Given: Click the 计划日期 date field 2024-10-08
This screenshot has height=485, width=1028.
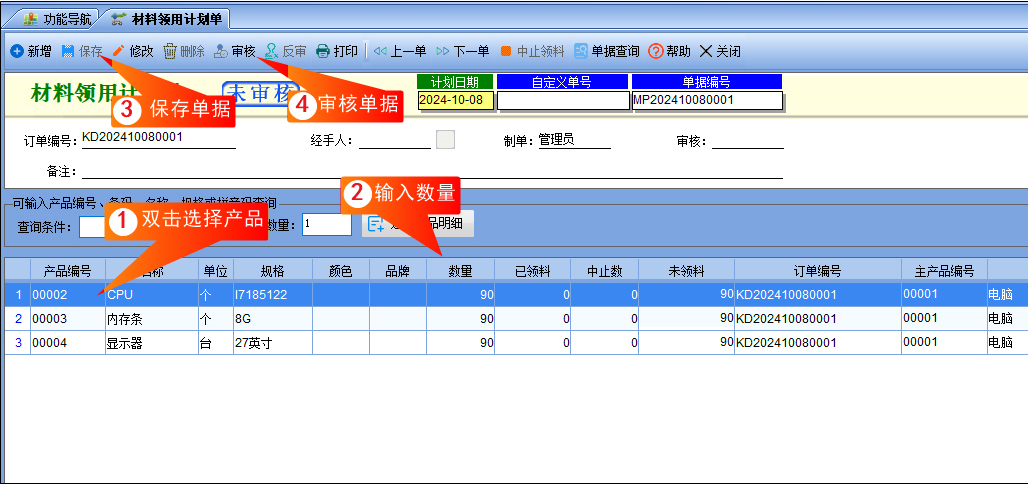Looking at the screenshot, I should (456, 100).
